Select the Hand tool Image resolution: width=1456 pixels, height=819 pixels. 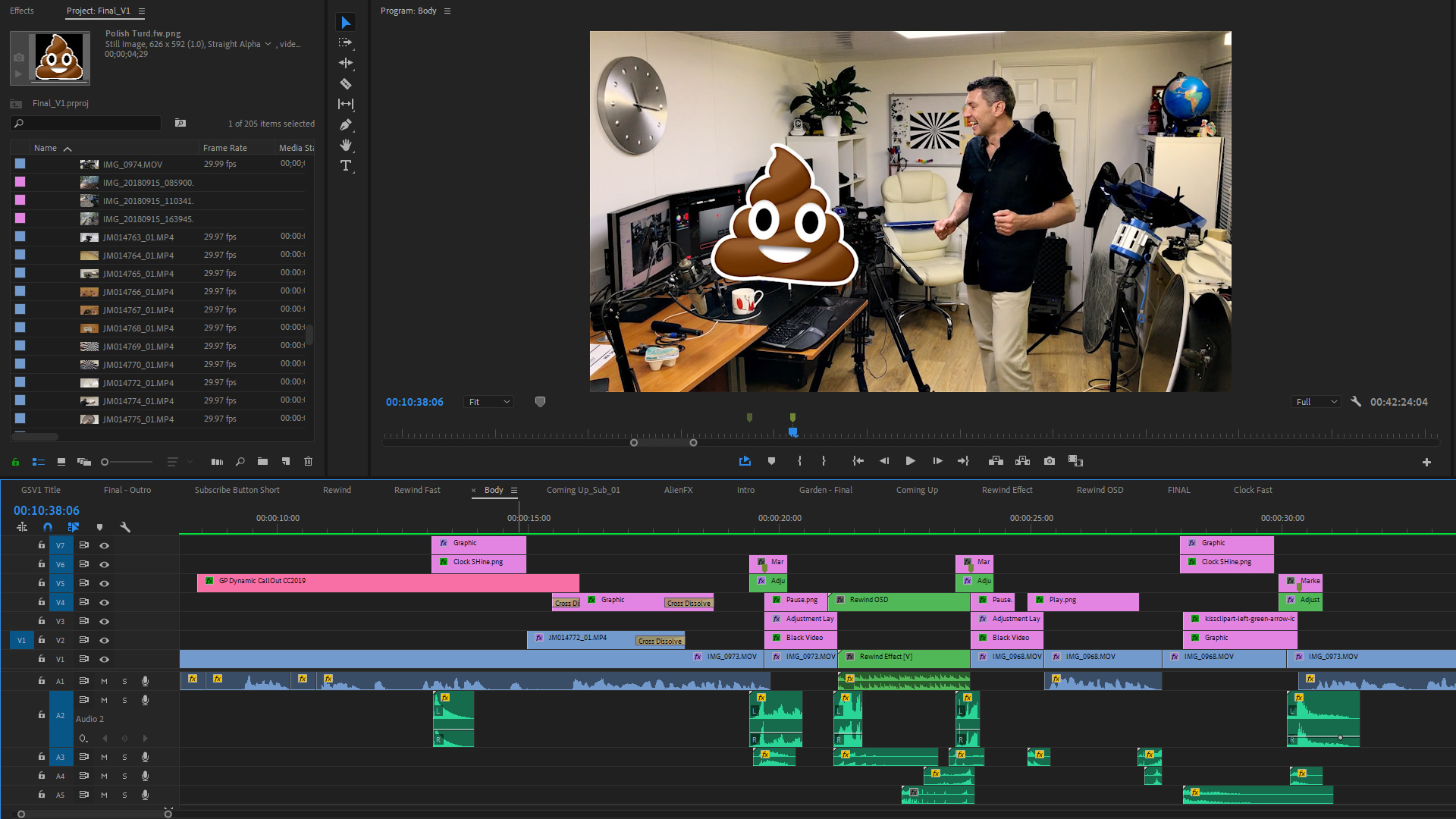[346, 145]
